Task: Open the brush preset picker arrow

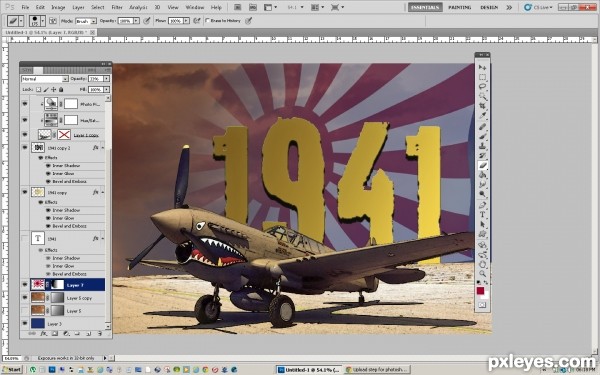Action: (x=43, y=21)
